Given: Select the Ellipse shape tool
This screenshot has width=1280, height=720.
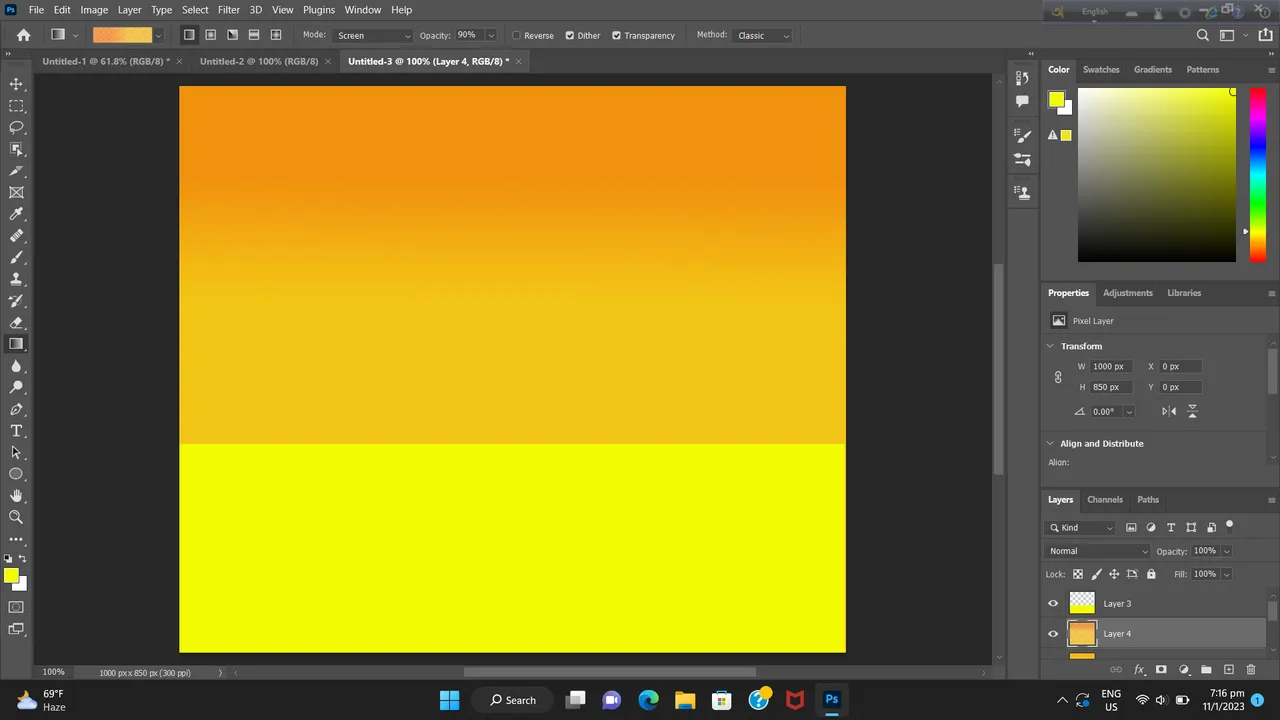Looking at the screenshot, I should 16,474.
